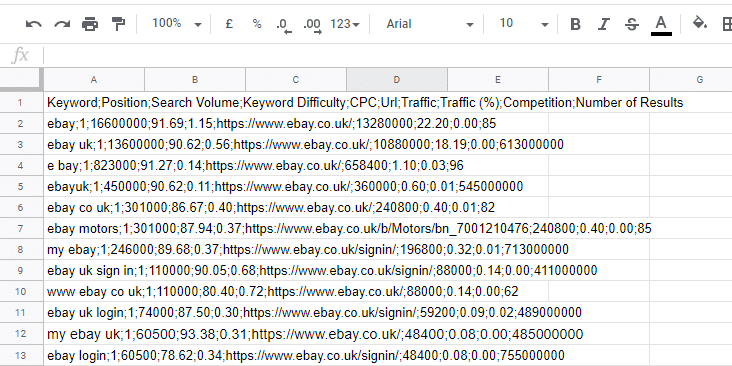
Task: Select cell starting 'ebay motors;1;301000'
Action: pos(94,228)
